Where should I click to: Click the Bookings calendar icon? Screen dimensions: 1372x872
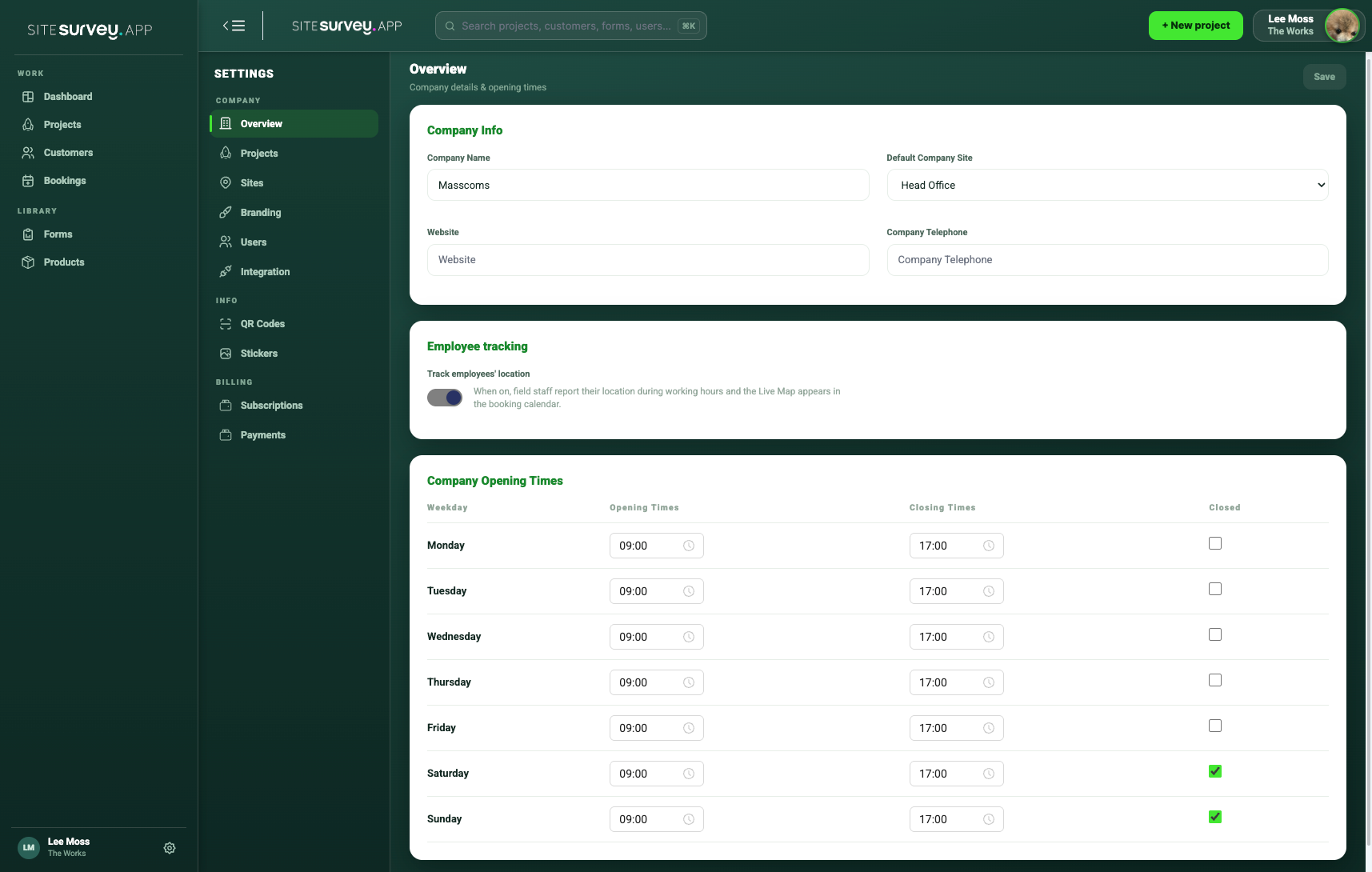click(28, 181)
